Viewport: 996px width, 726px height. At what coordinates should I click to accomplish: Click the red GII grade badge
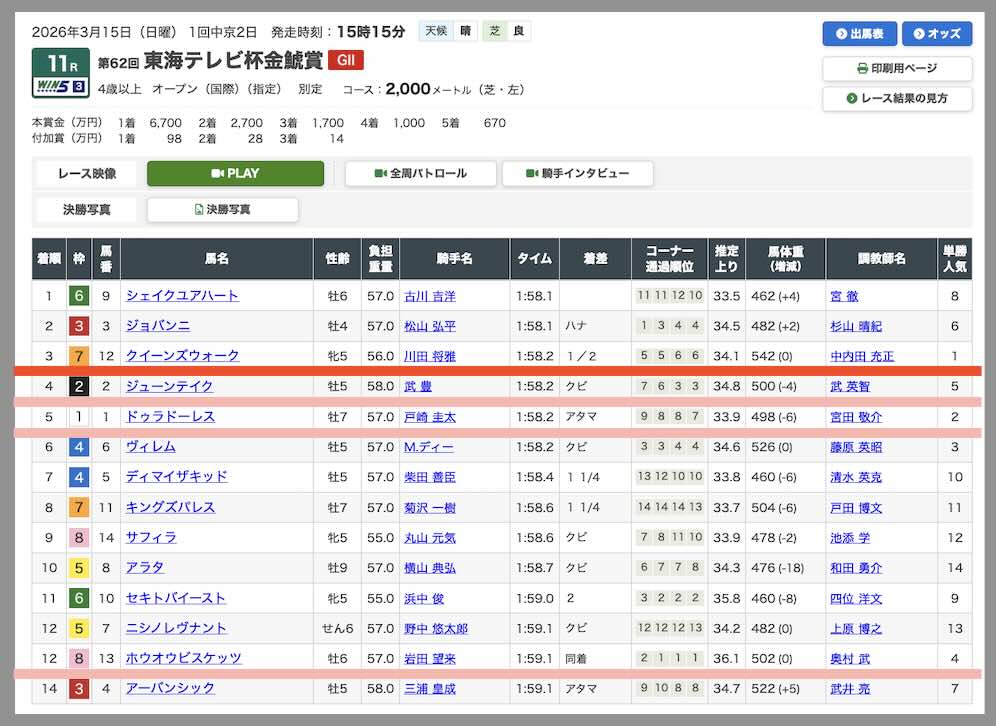(345, 60)
